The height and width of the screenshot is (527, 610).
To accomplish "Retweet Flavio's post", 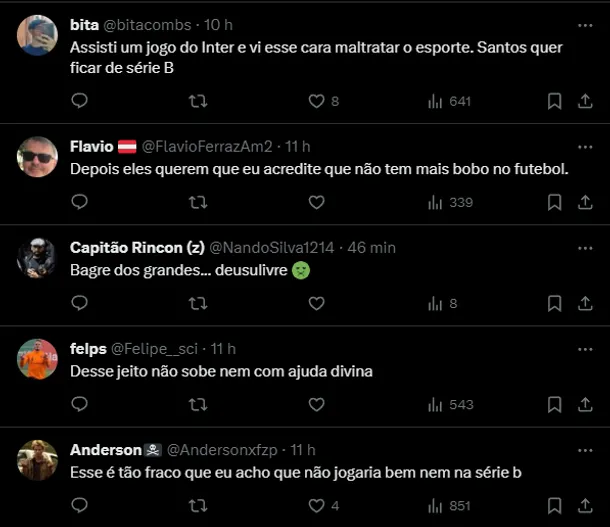I will [x=198, y=202].
